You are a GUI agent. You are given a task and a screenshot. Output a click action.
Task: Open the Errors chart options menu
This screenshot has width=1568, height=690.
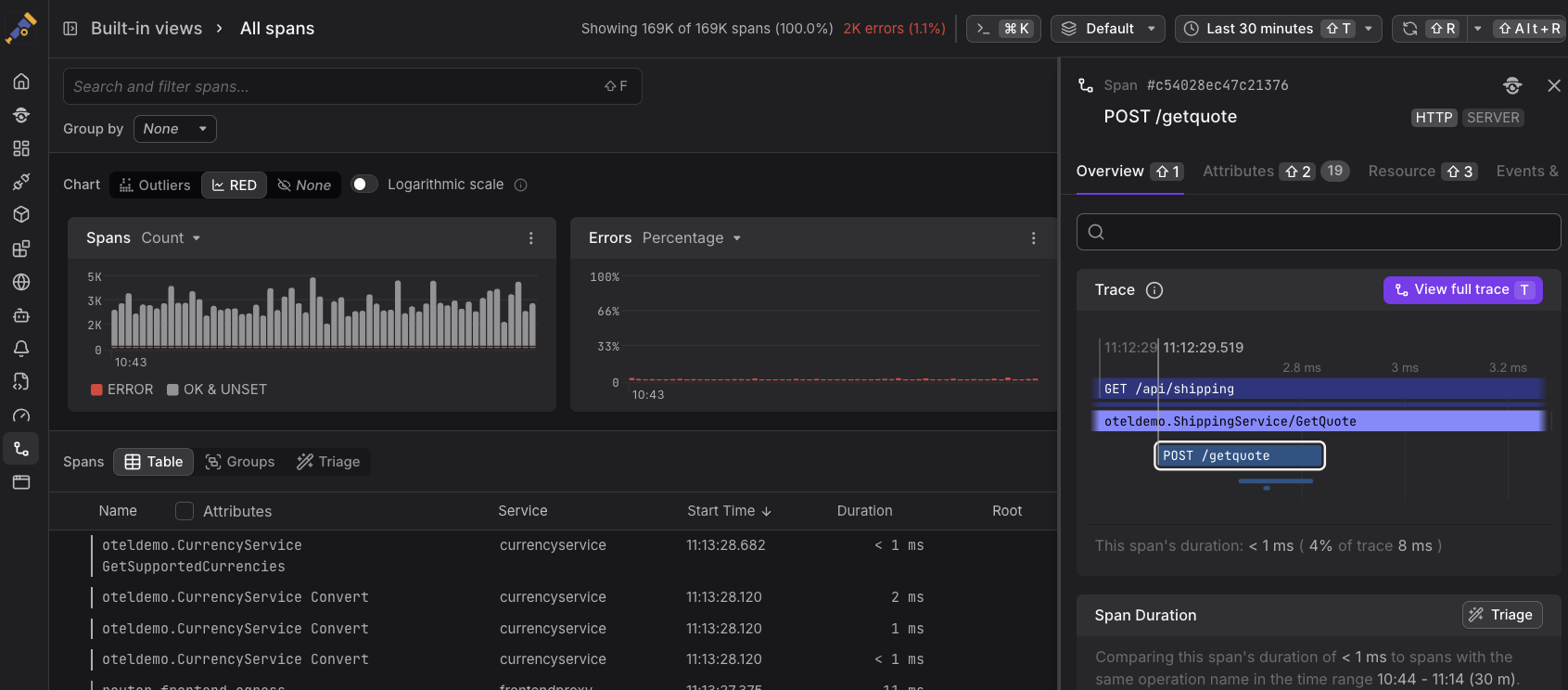(1033, 238)
